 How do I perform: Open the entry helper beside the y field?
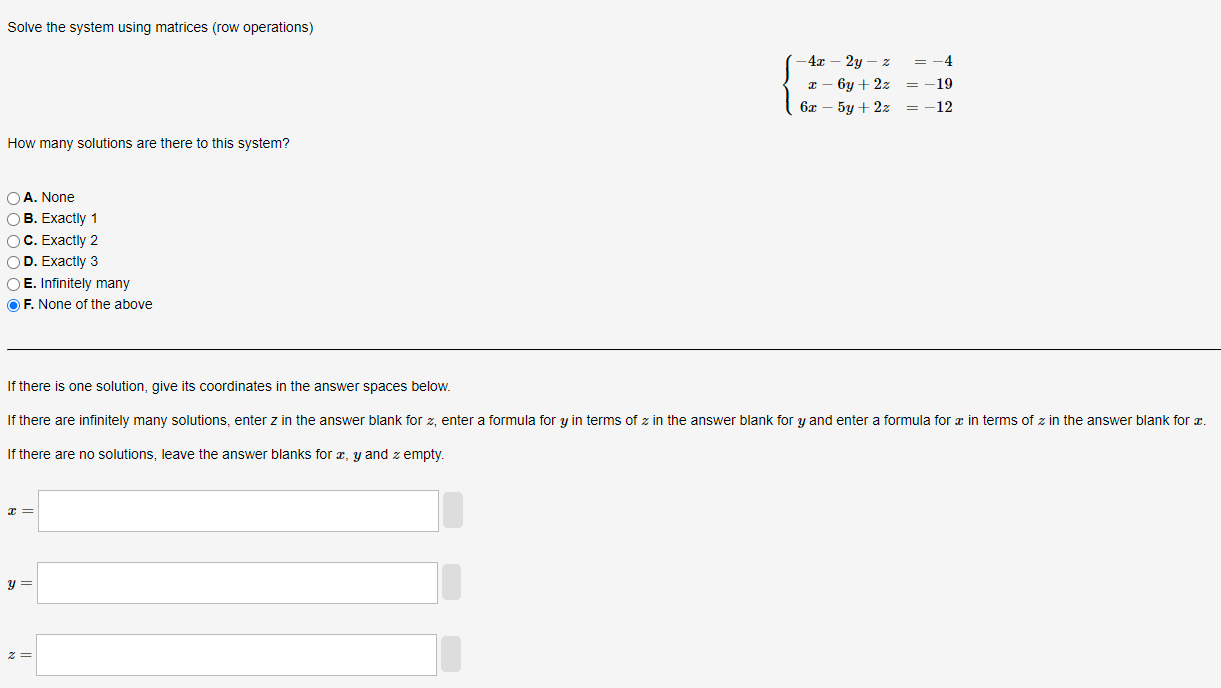451,582
